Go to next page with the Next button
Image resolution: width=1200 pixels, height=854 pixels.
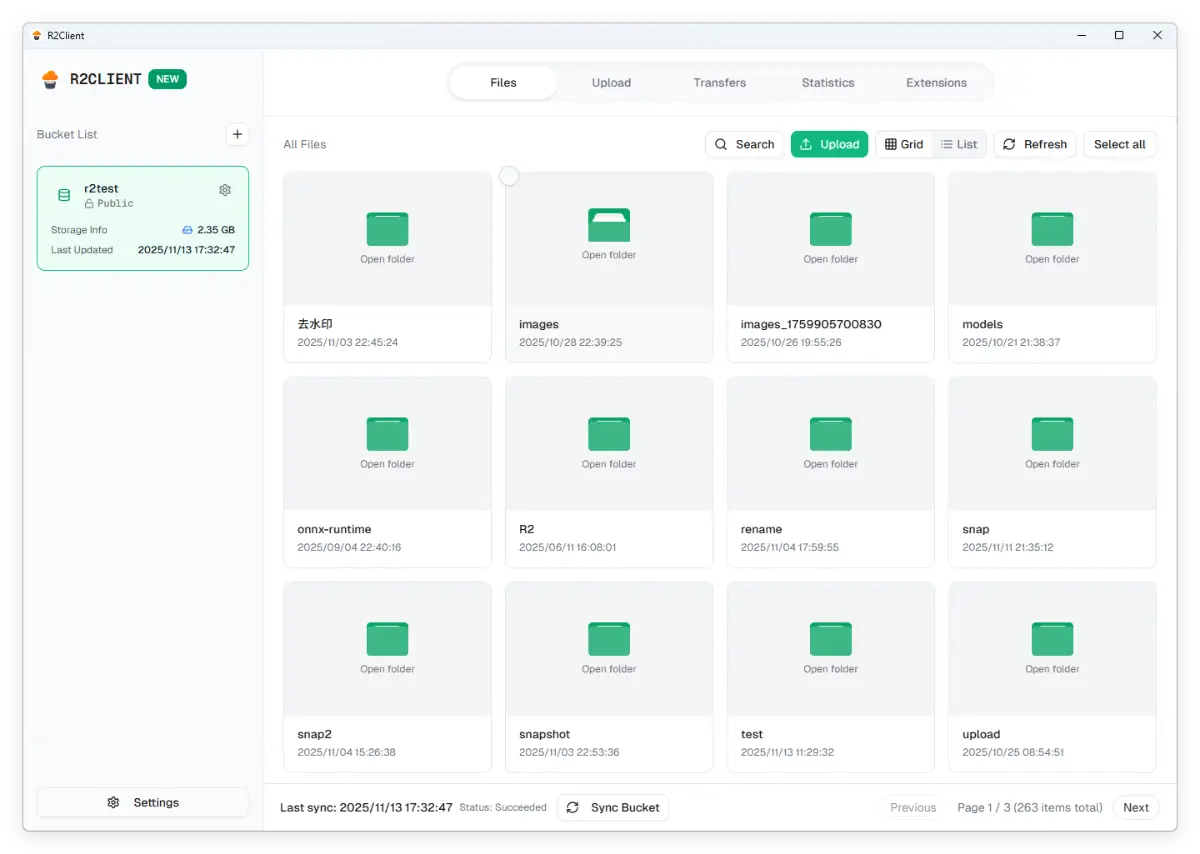[x=1136, y=807]
